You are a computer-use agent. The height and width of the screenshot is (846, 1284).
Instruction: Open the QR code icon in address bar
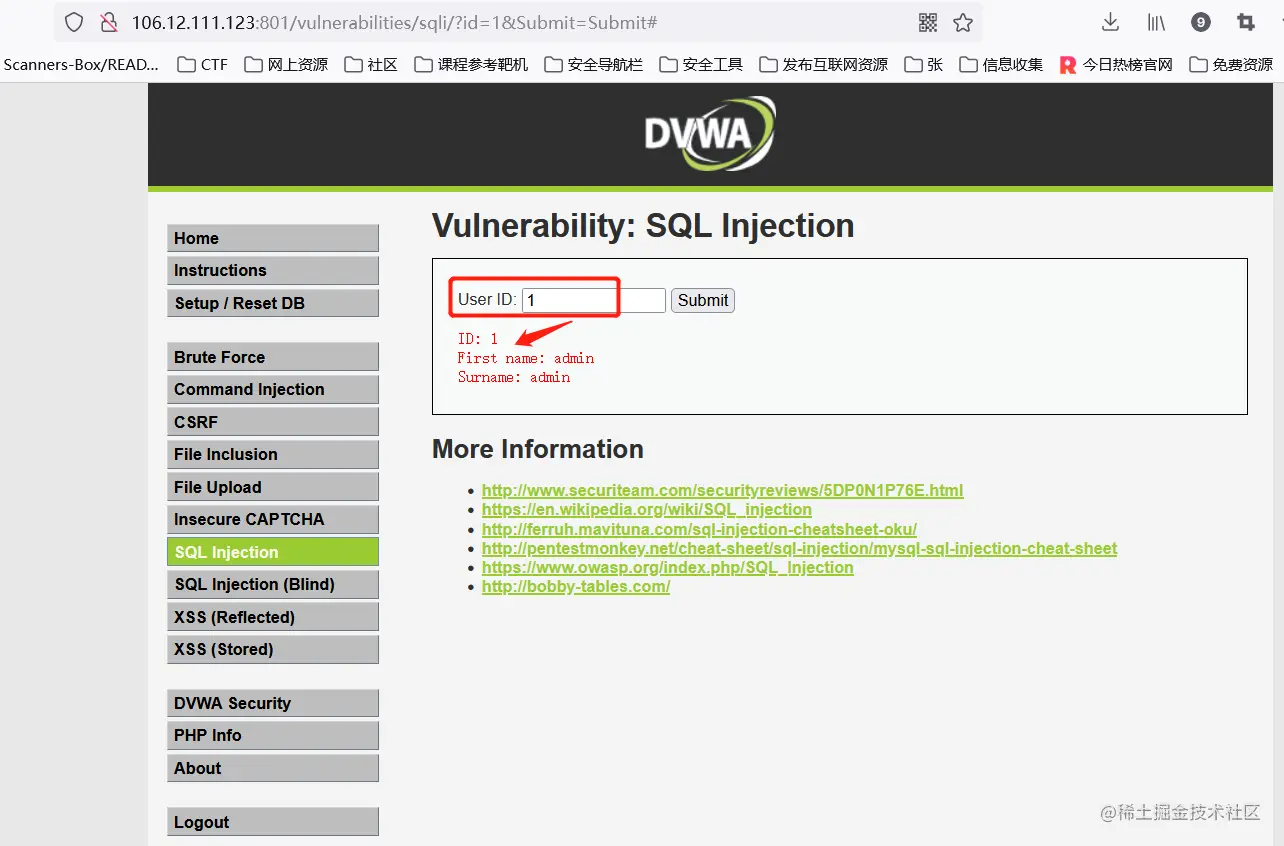[928, 22]
